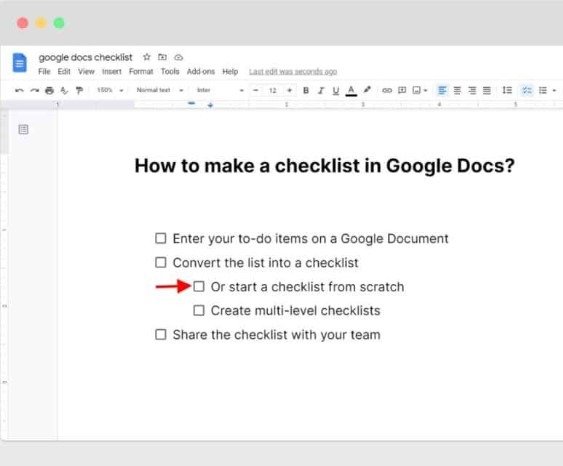
Task: Open the zoom level dropdown
Action: click(110, 90)
